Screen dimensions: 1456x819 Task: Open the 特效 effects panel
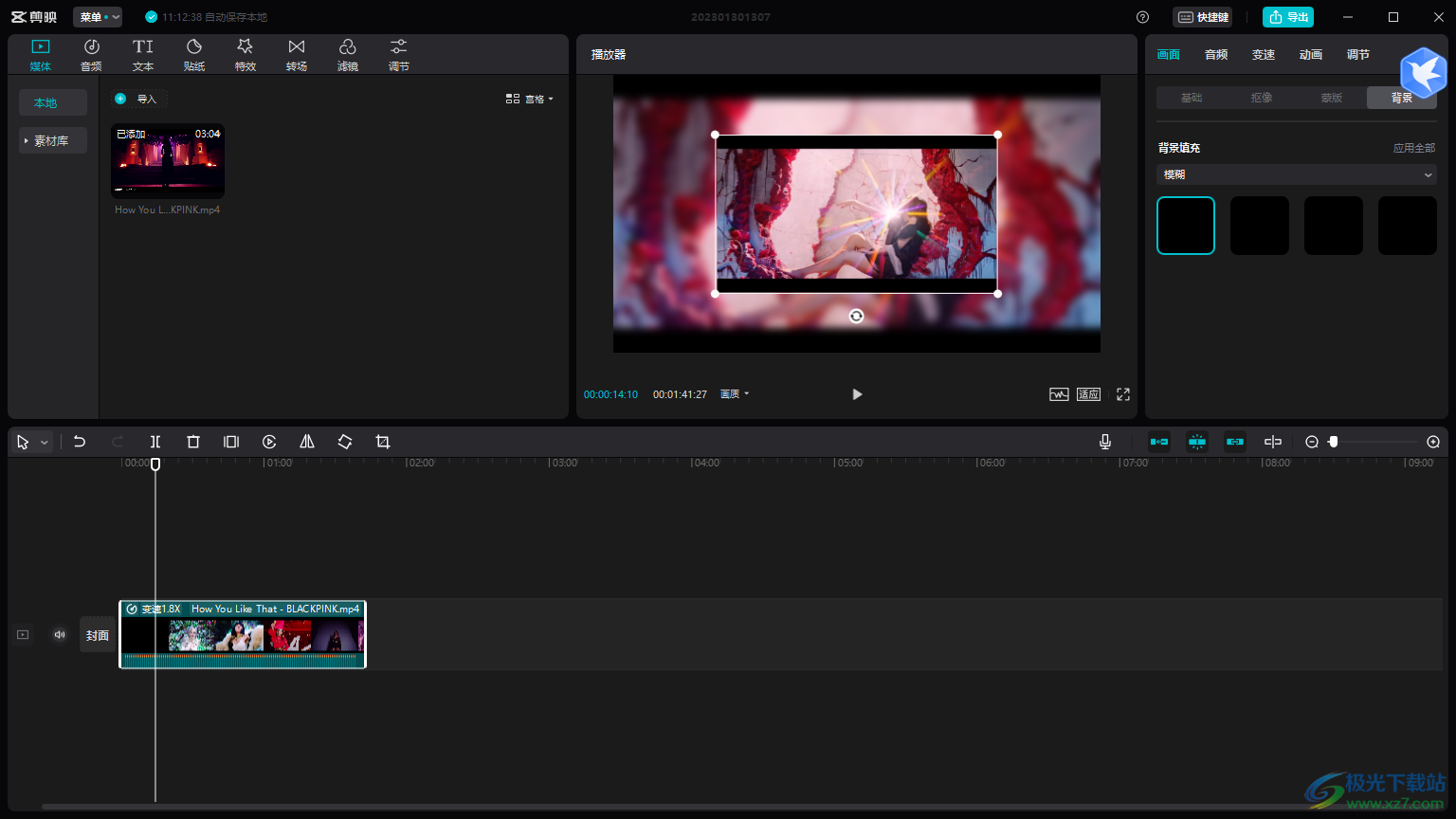point(246,55)
